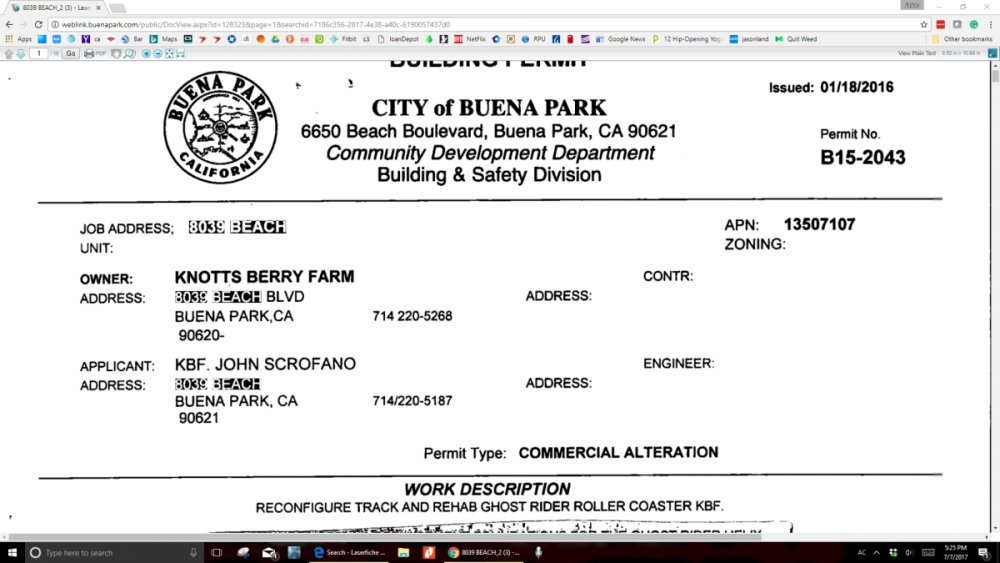Show hidden system tray icons
Screen dimensions: 1000x563
[877, 552]
